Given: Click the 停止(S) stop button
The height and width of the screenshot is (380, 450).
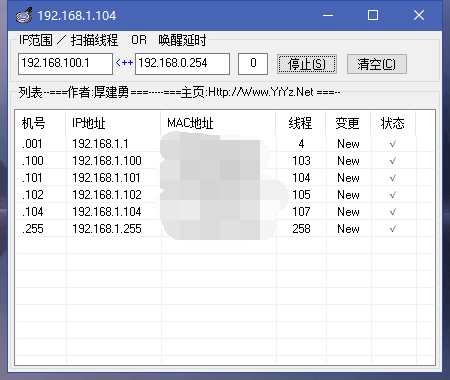Looking at the screenshot, I should [x=307, y=64].
